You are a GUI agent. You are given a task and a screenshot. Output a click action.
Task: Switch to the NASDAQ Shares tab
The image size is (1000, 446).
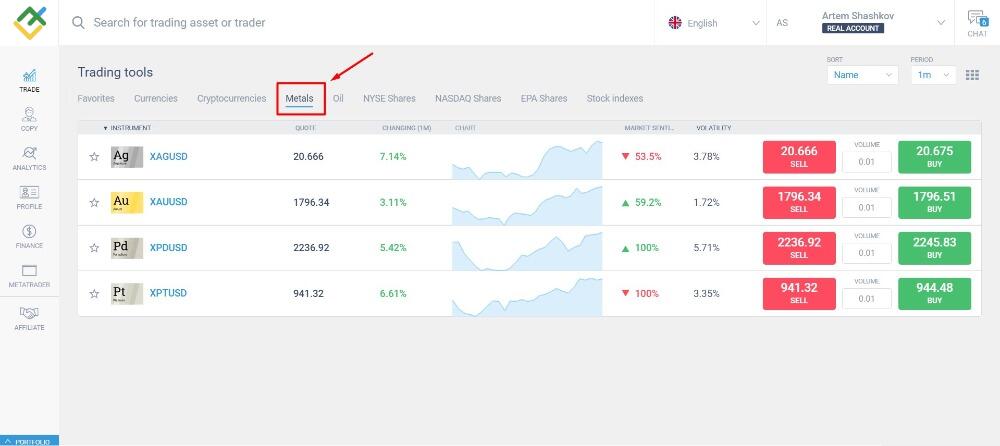click(x=468, y=99)
